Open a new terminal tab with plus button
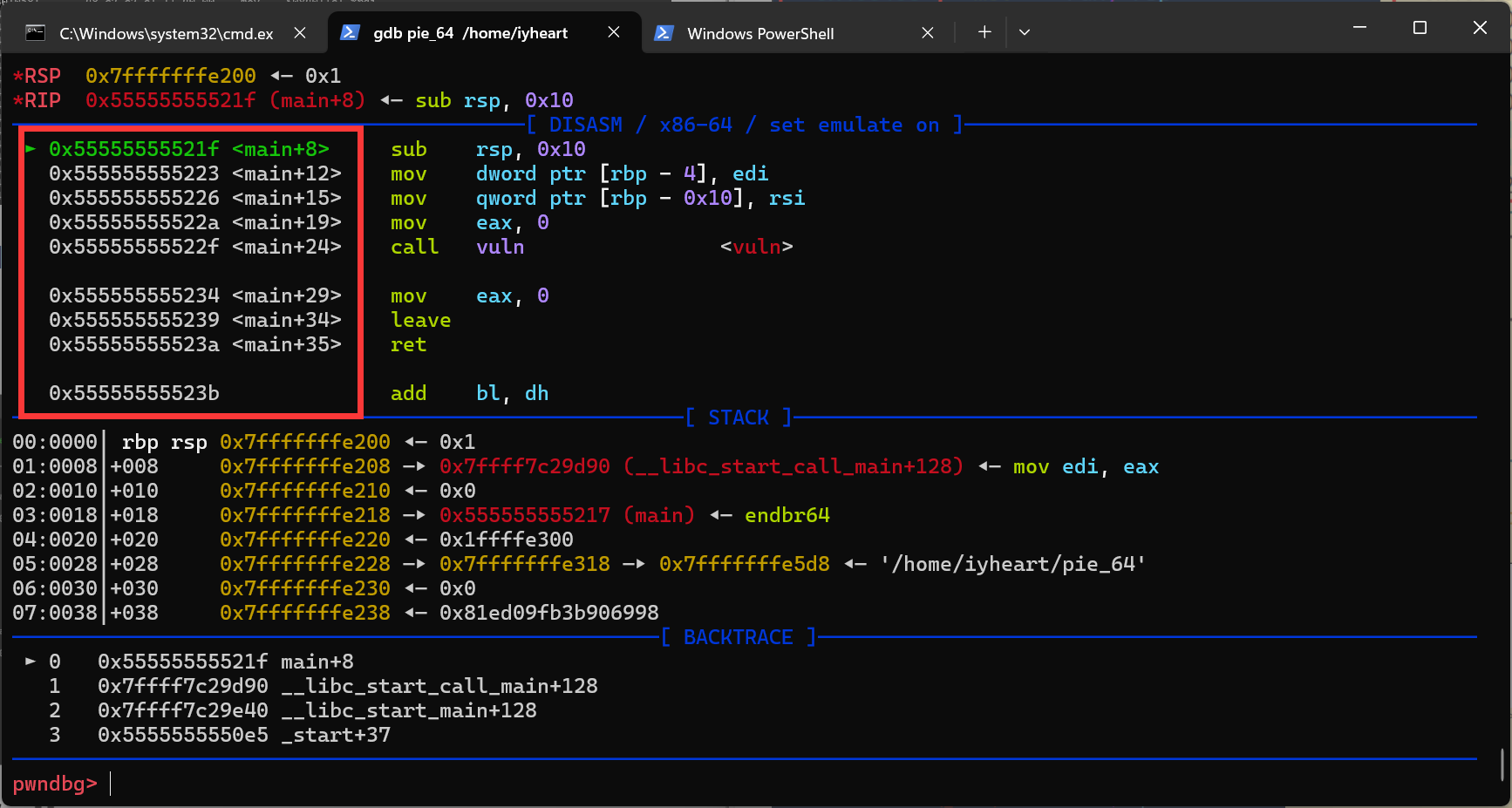The width and height of the screenshot is (1512, 808). click(x=984, y=32)
